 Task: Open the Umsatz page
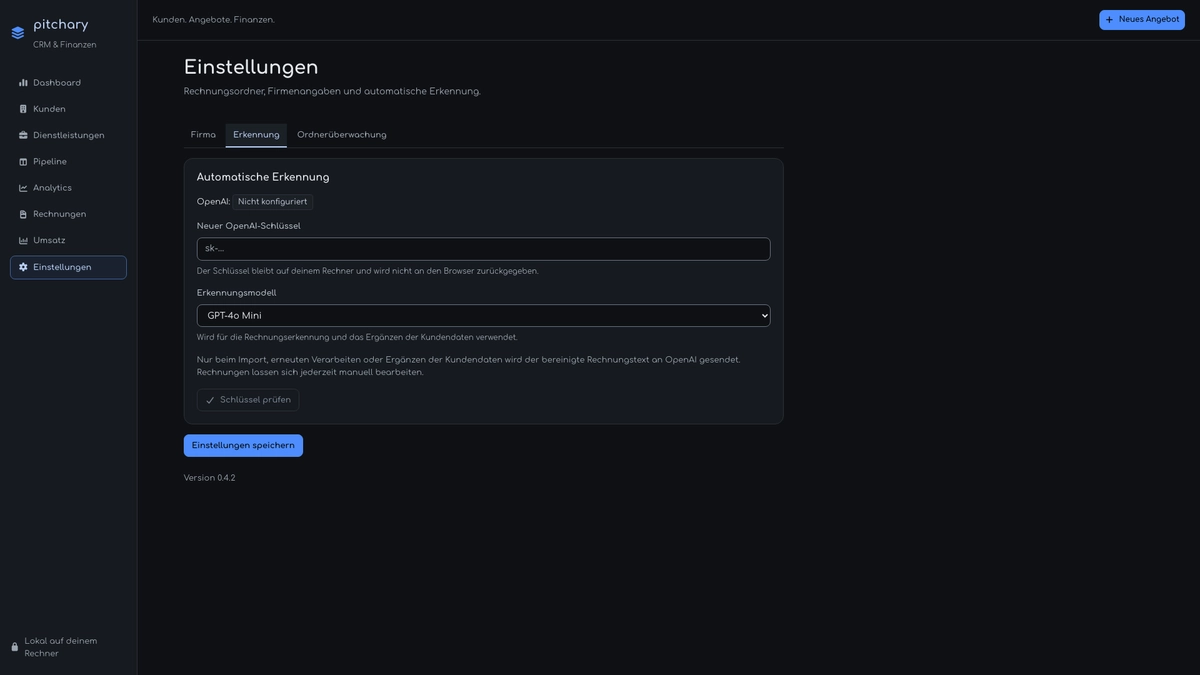coord(68,241)
